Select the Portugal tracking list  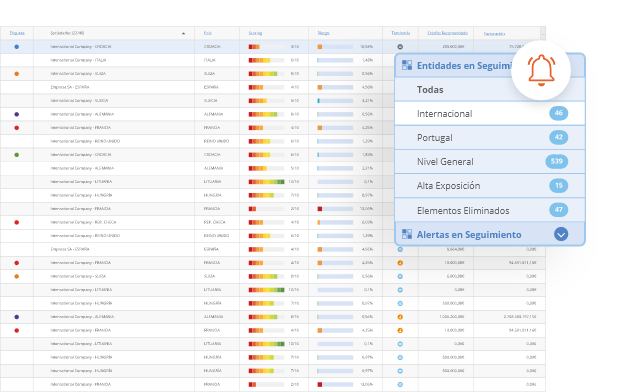point(489,138)
